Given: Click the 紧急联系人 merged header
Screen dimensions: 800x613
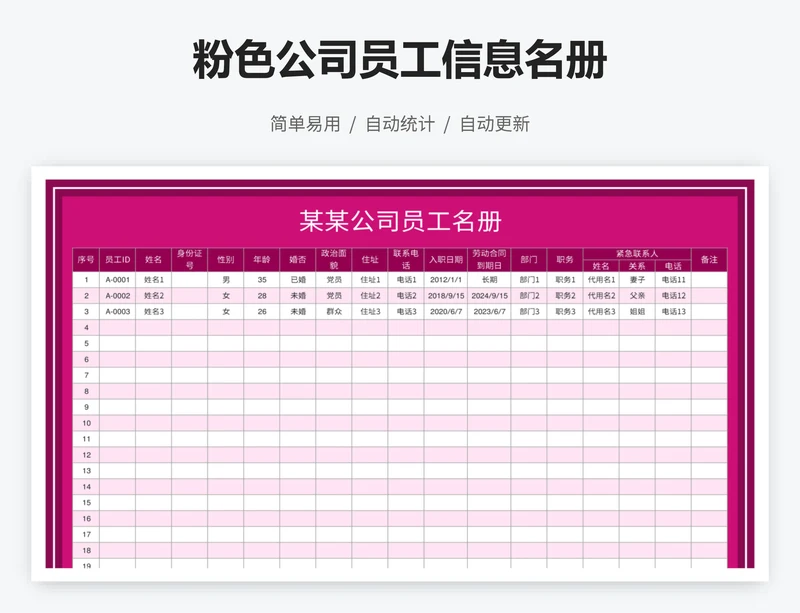Looking at the screenshot, I should [x=637, y=254].
